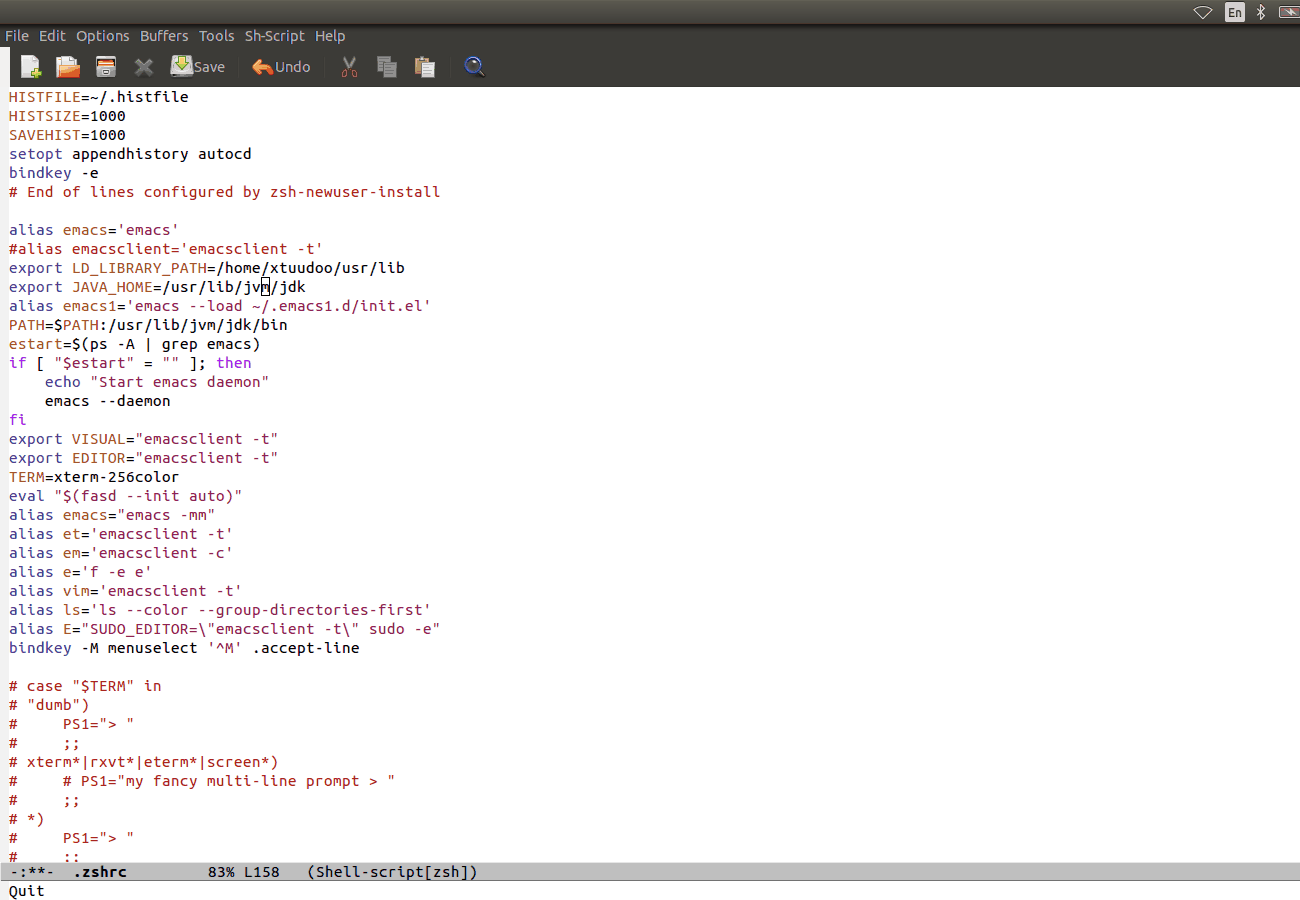Open an existing file via folder icon
The width and height of the screenshot is (1300, 900).
pos(68,67)
